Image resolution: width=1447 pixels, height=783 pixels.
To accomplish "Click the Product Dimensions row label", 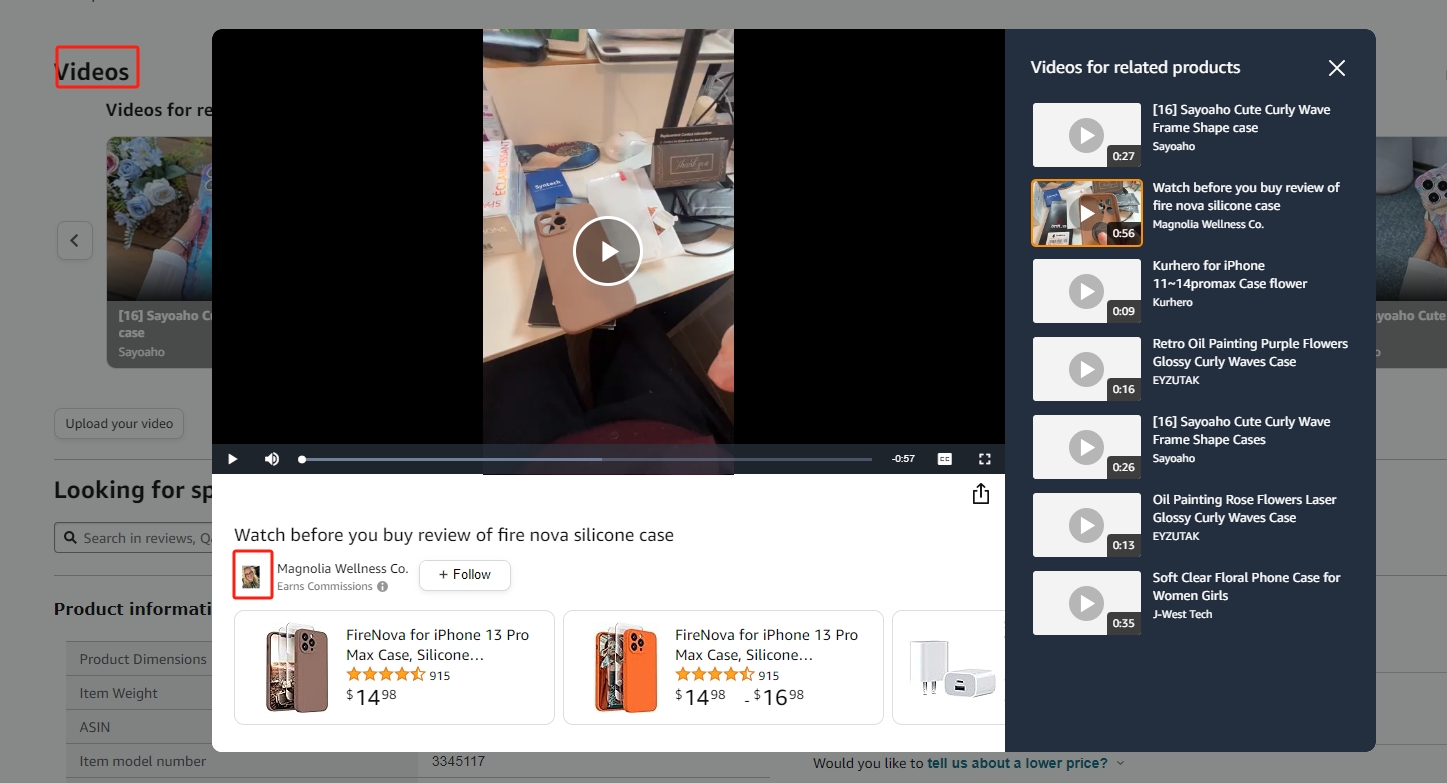I will [x=143, y=659].
